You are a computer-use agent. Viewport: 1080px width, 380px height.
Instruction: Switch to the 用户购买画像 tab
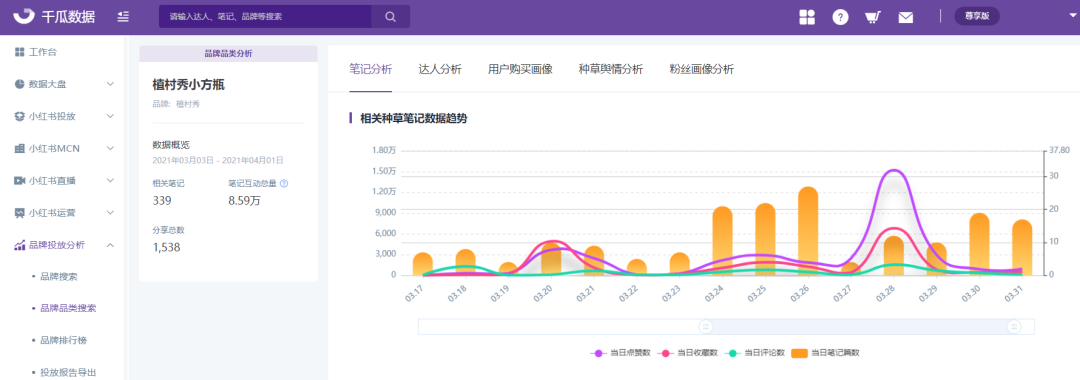pyautogui.click(x=520, y=69)
